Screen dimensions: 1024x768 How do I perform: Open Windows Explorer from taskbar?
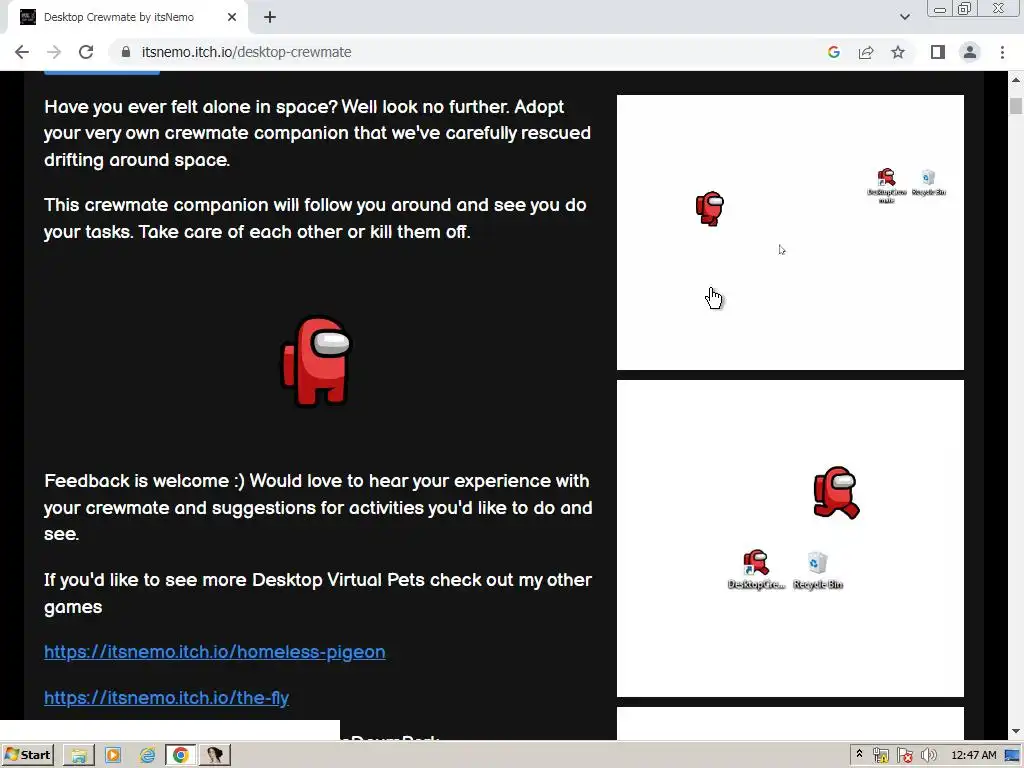coord(79,755)
